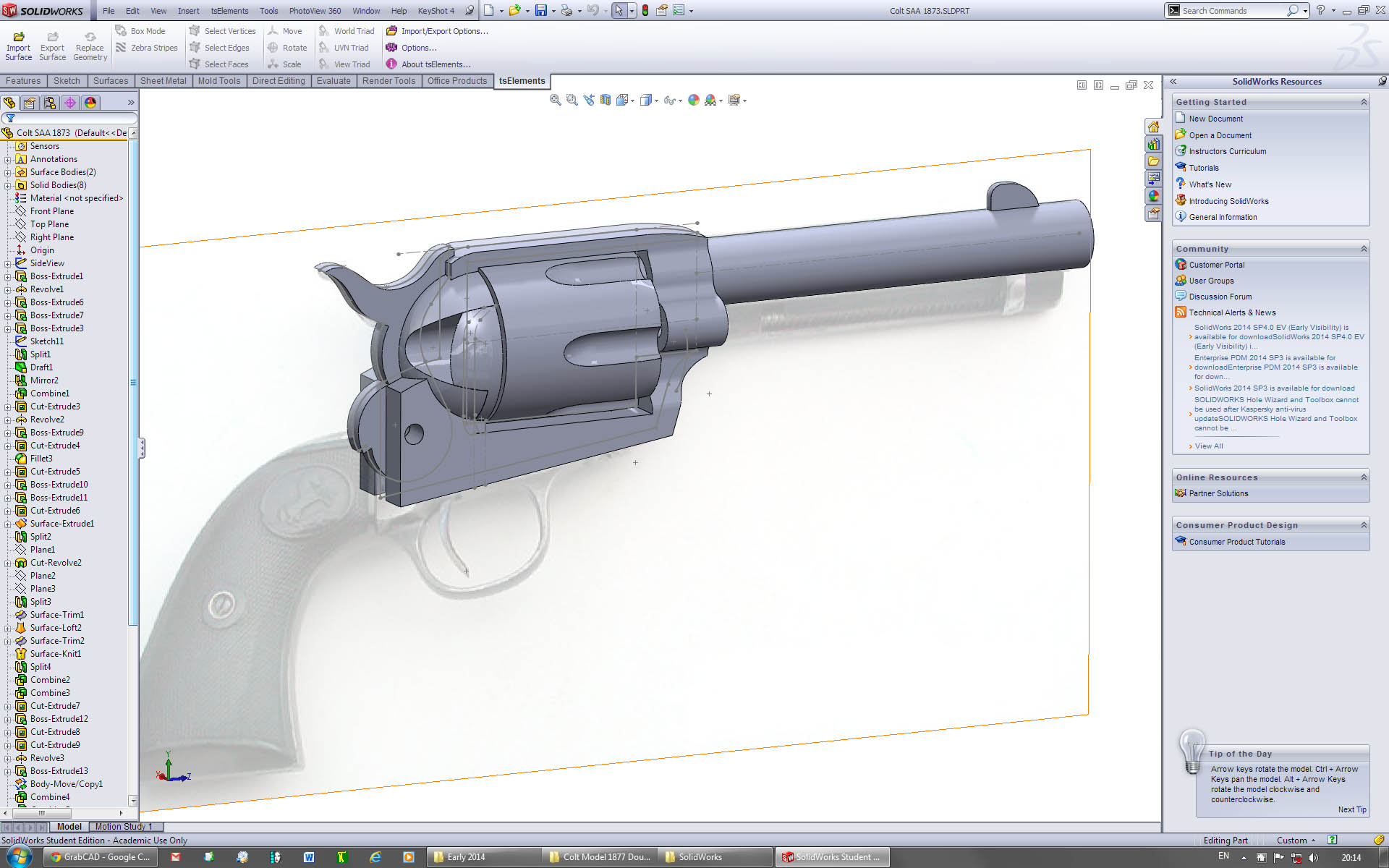Toggle Zebra Stripes display

point(146,48)
